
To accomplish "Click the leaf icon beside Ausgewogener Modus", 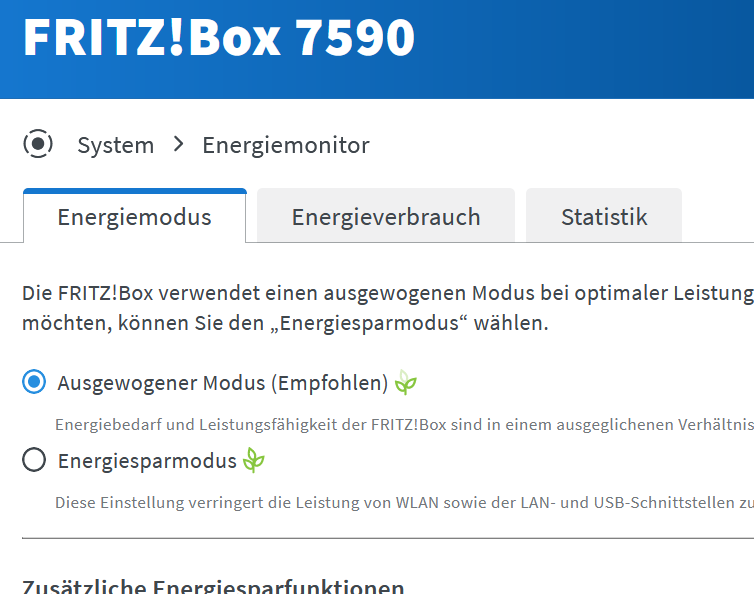I will 405,382.
